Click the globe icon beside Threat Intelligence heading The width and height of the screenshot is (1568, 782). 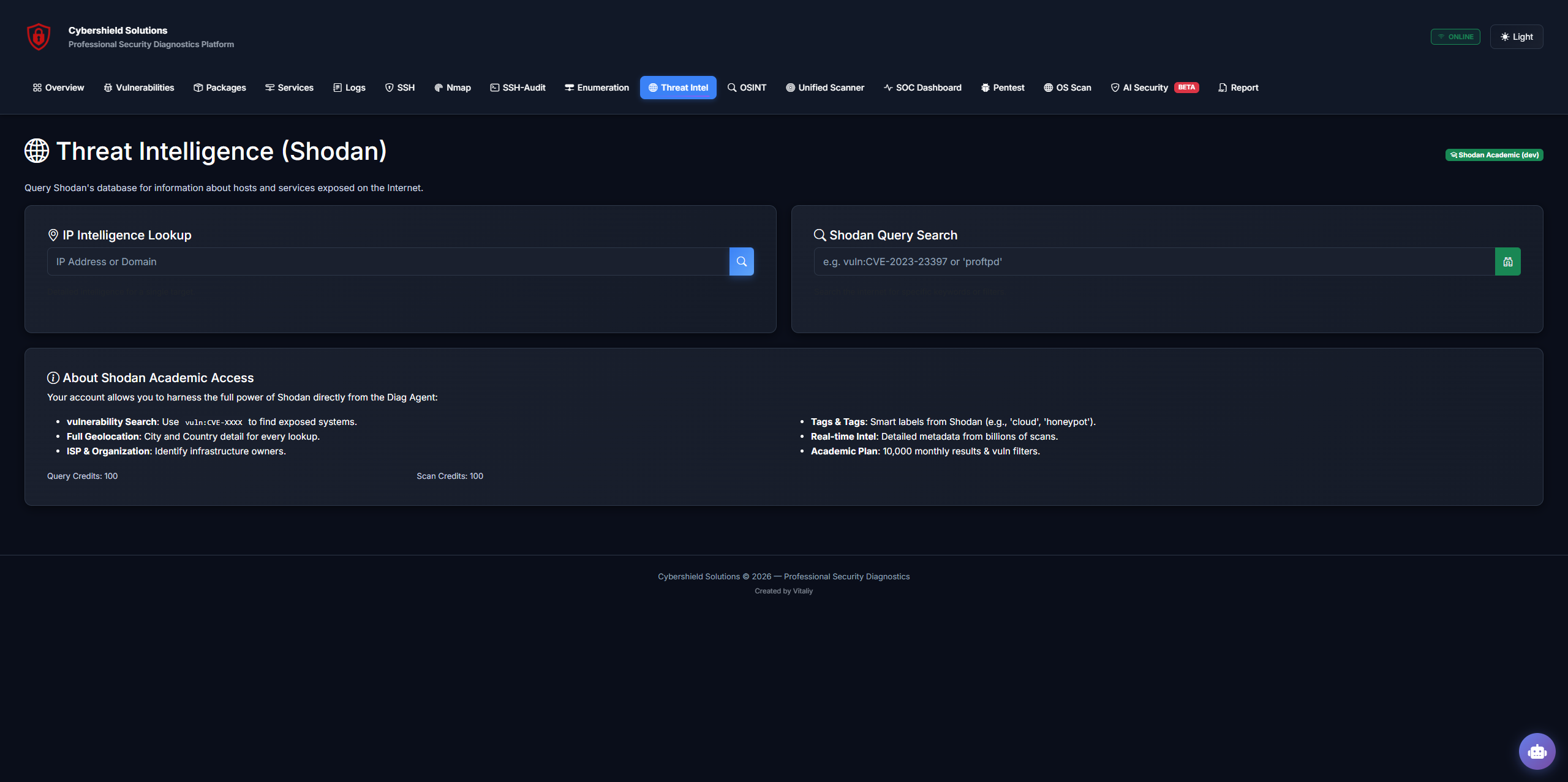(36, 151)
